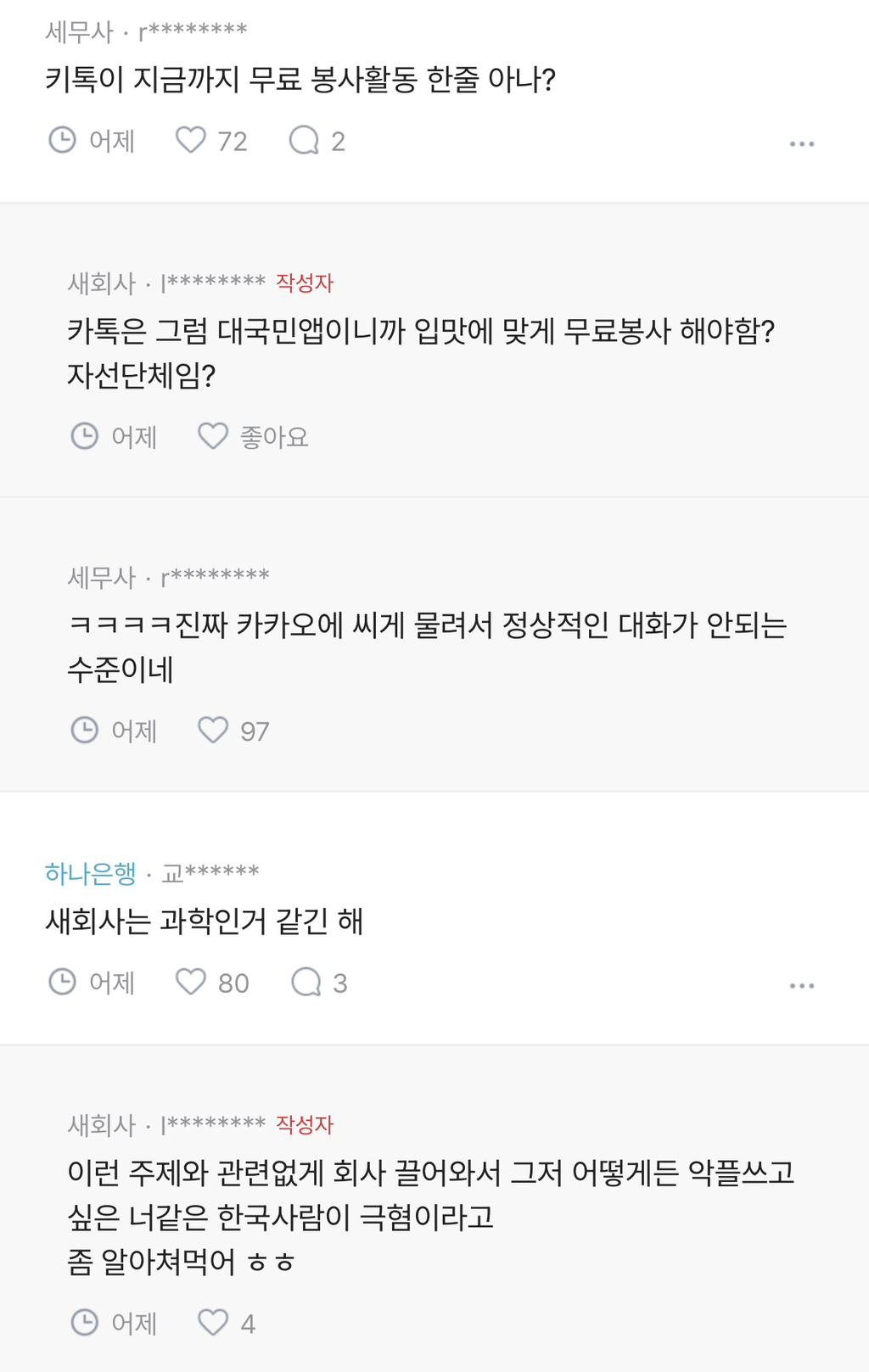The image size is (869, 1372).
Task: Click the clock icon beside the 80-like heart
Action: [x=62, y=982]
